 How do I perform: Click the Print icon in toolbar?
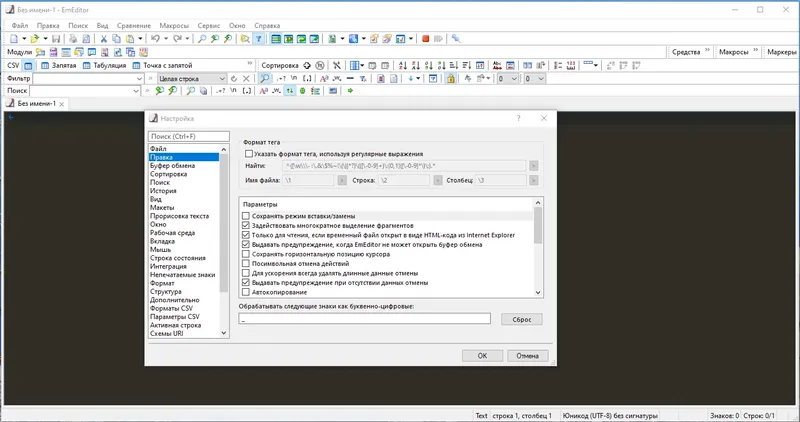(x=73, y=39)
